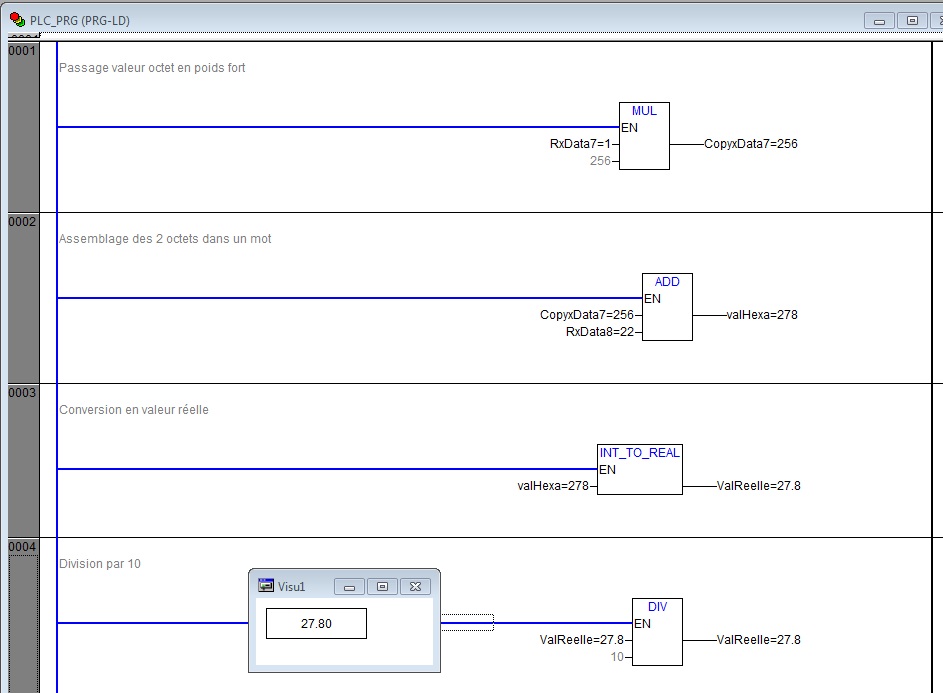Screen dimensions: 943x693
Task: Click the 27.80 value field in Visu1
Action: pyautogui.click(x=316, y=623)
